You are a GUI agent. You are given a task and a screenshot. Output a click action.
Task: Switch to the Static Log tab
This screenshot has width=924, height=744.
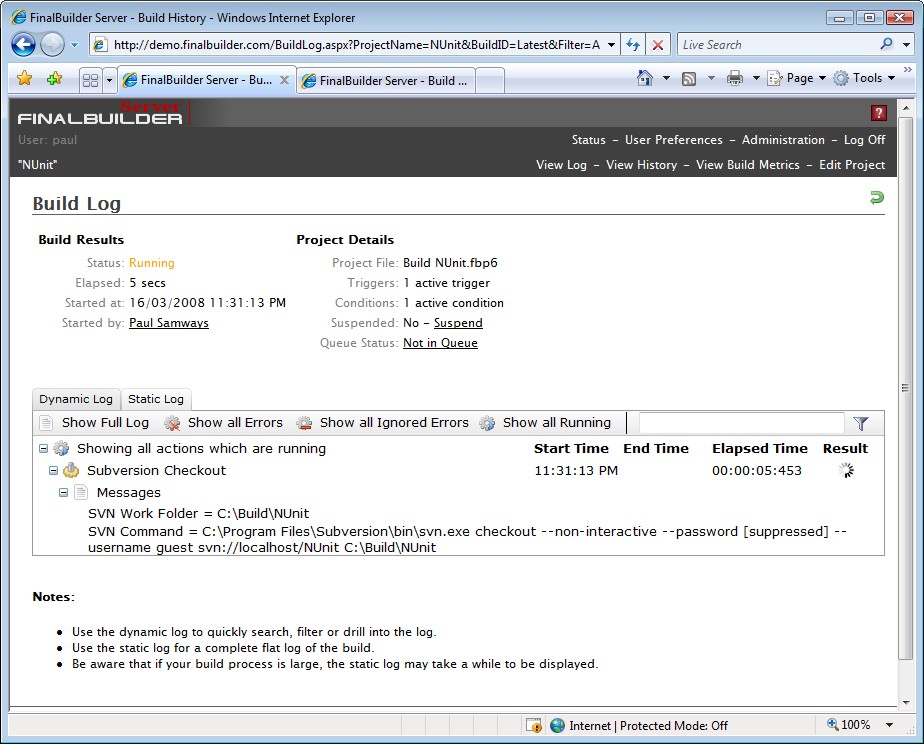click(x=156, y=399)
